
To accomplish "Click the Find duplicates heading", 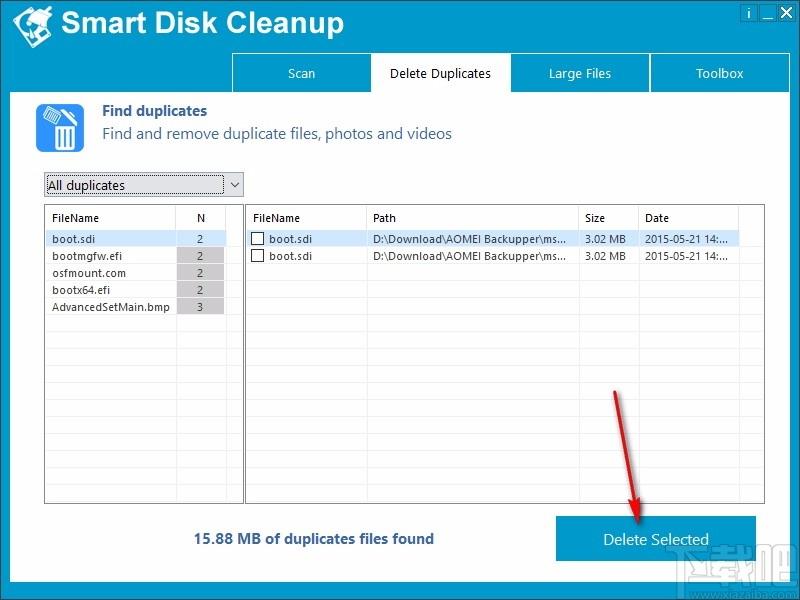I will coord(155,111).
